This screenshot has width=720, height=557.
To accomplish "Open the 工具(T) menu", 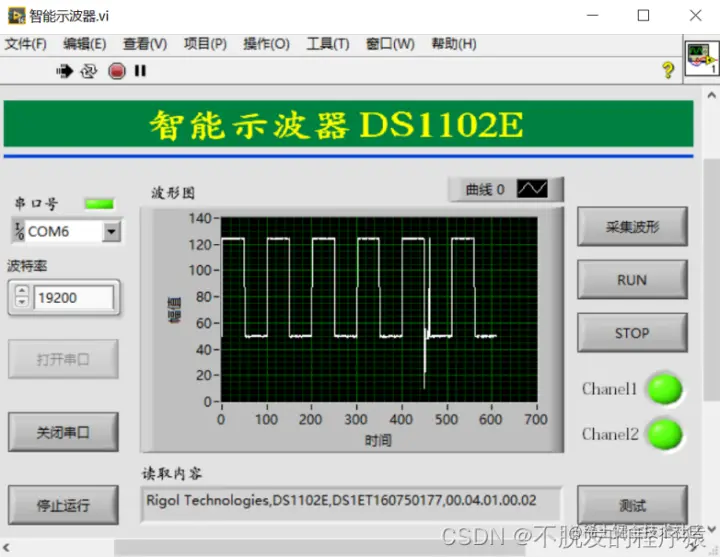I will [328, 44].
